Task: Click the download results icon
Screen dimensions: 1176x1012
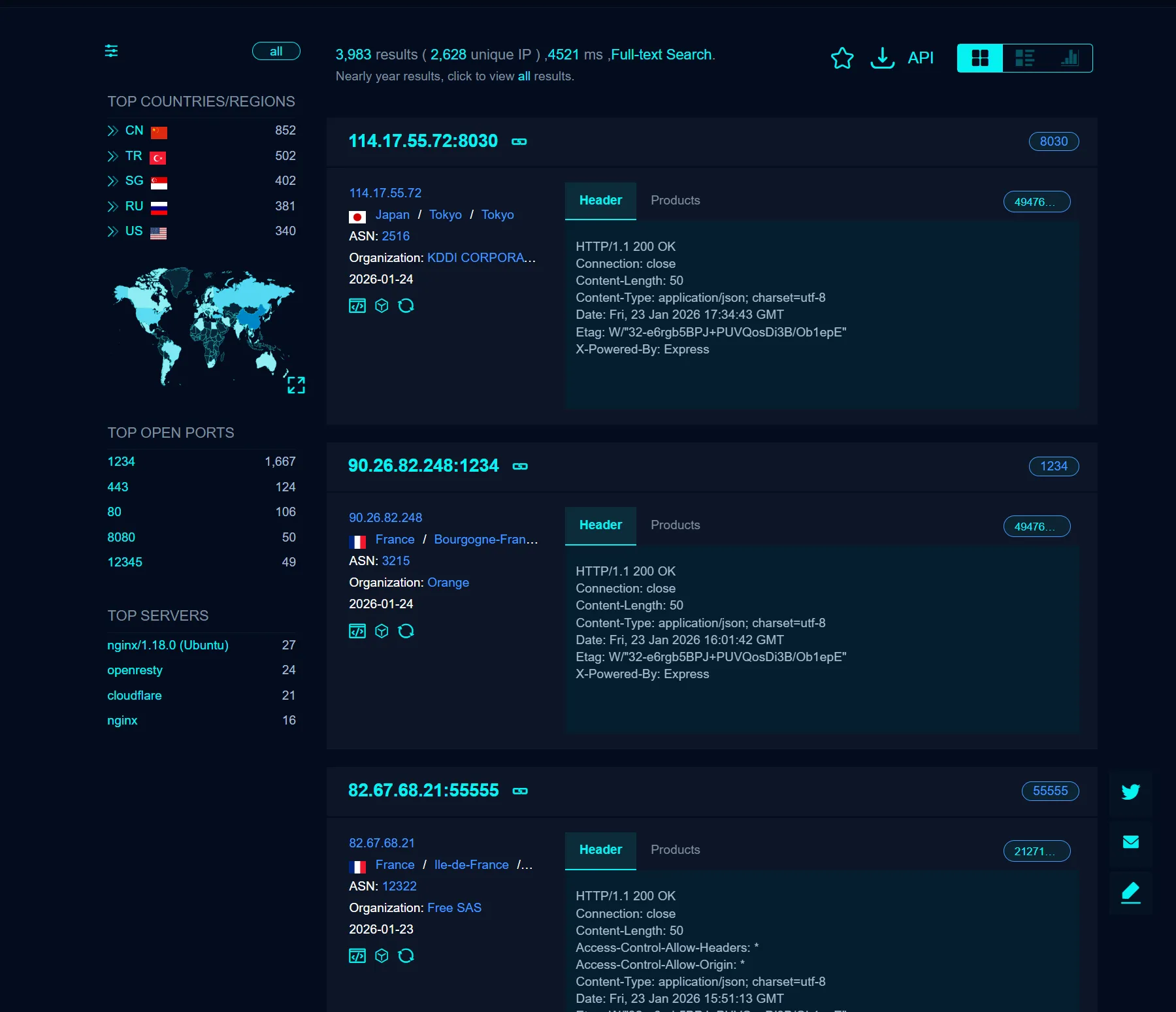Action: point(882,58)
